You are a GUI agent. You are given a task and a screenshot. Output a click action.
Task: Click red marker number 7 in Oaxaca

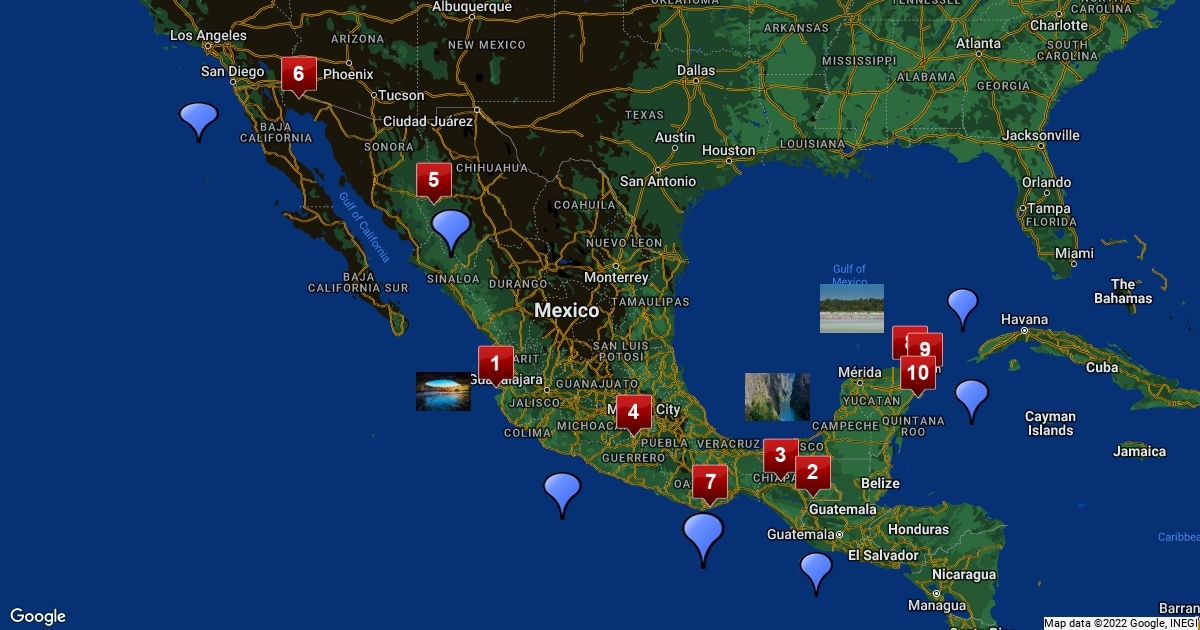pyautogui.click(x=710, y=482)
